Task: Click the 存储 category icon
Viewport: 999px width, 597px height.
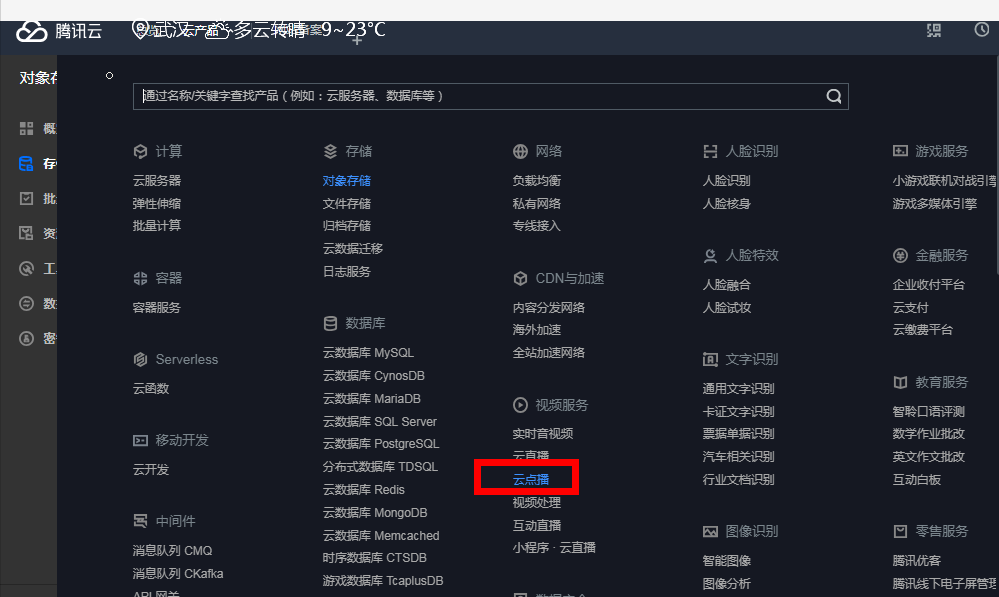Action: 330,151
